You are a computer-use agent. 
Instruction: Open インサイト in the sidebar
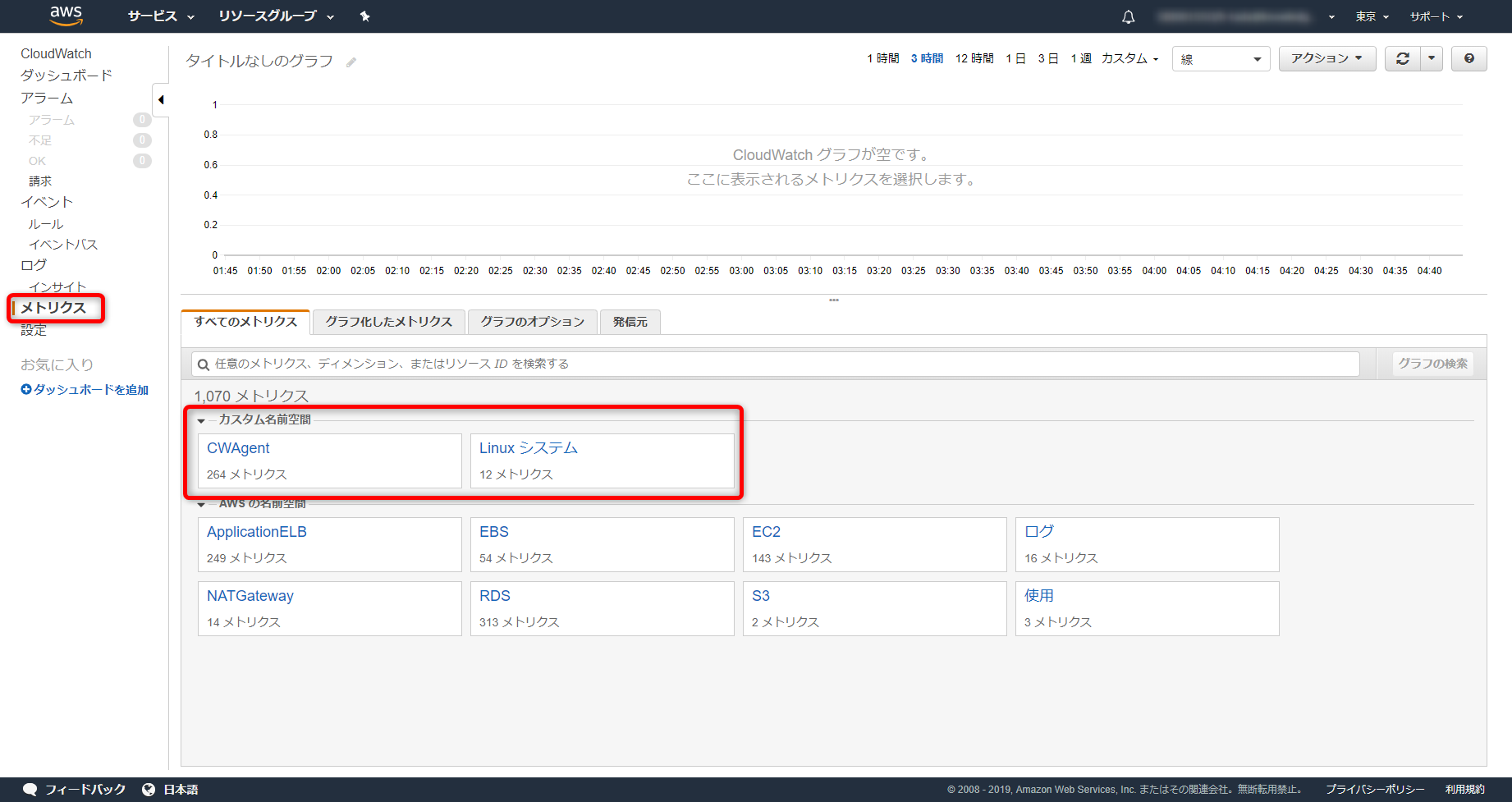(x=57, y=287)
